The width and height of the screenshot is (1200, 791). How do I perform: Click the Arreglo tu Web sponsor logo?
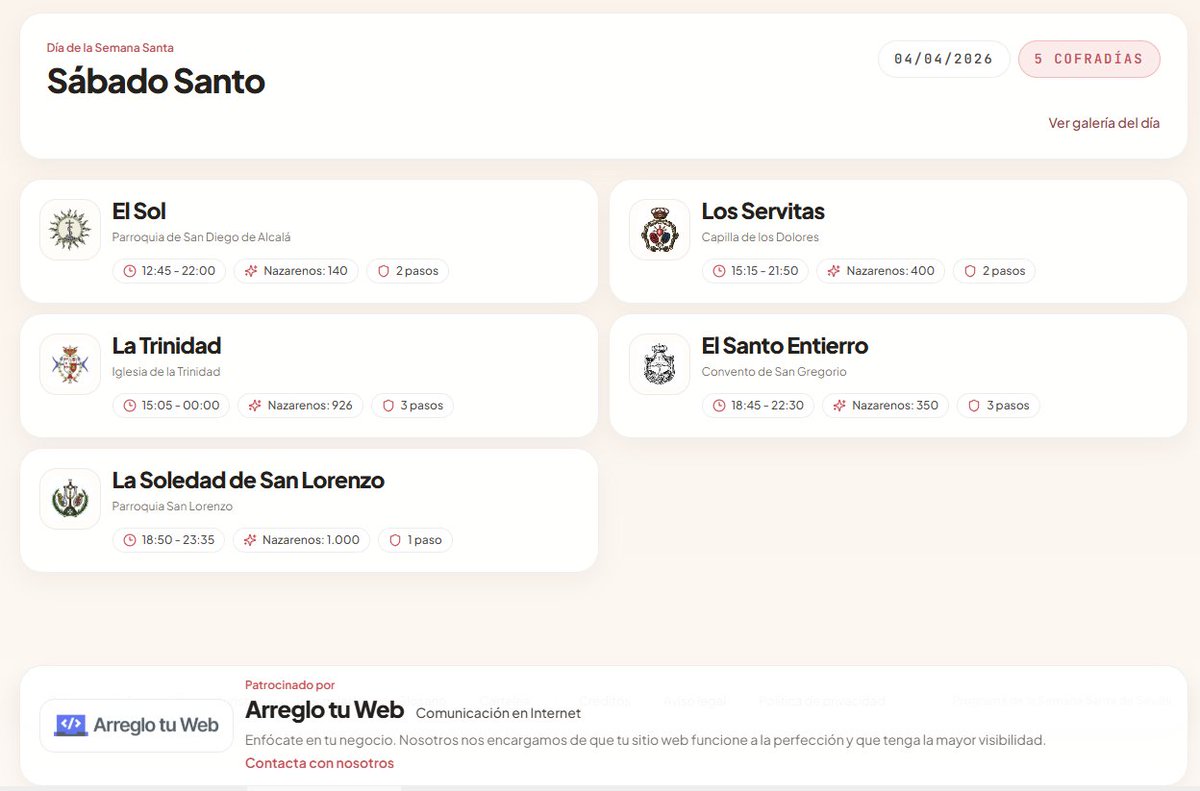click(x=137, y=725)
